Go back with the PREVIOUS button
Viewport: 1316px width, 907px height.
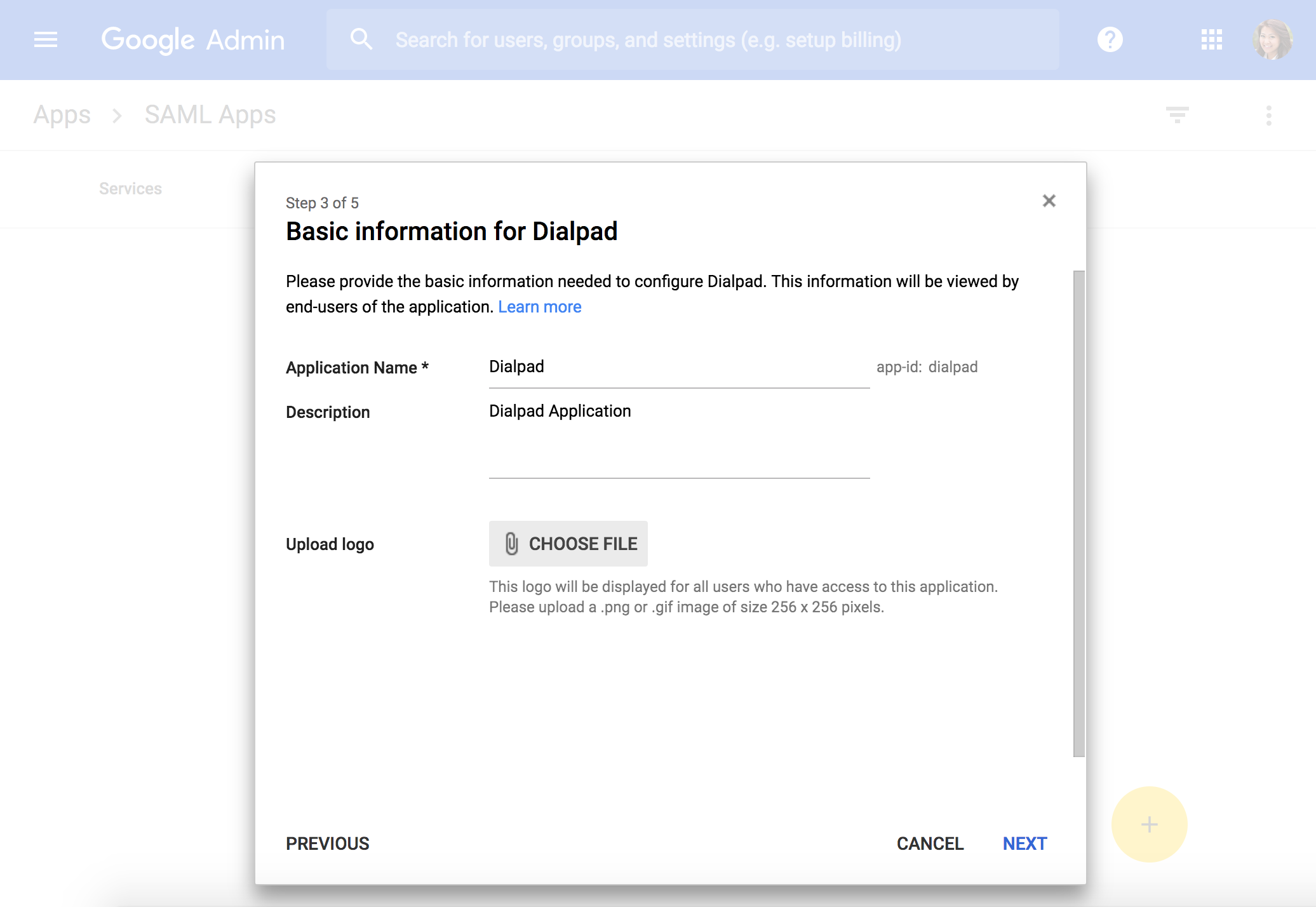point(327,843)
